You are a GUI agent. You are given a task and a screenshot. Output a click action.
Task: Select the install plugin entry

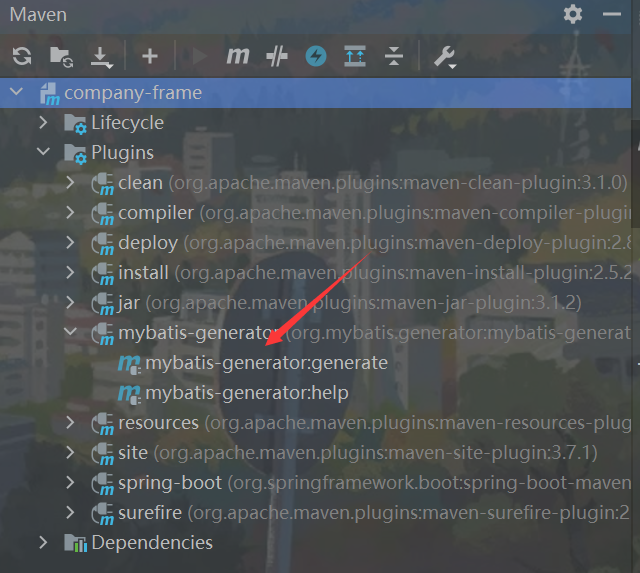374,273
